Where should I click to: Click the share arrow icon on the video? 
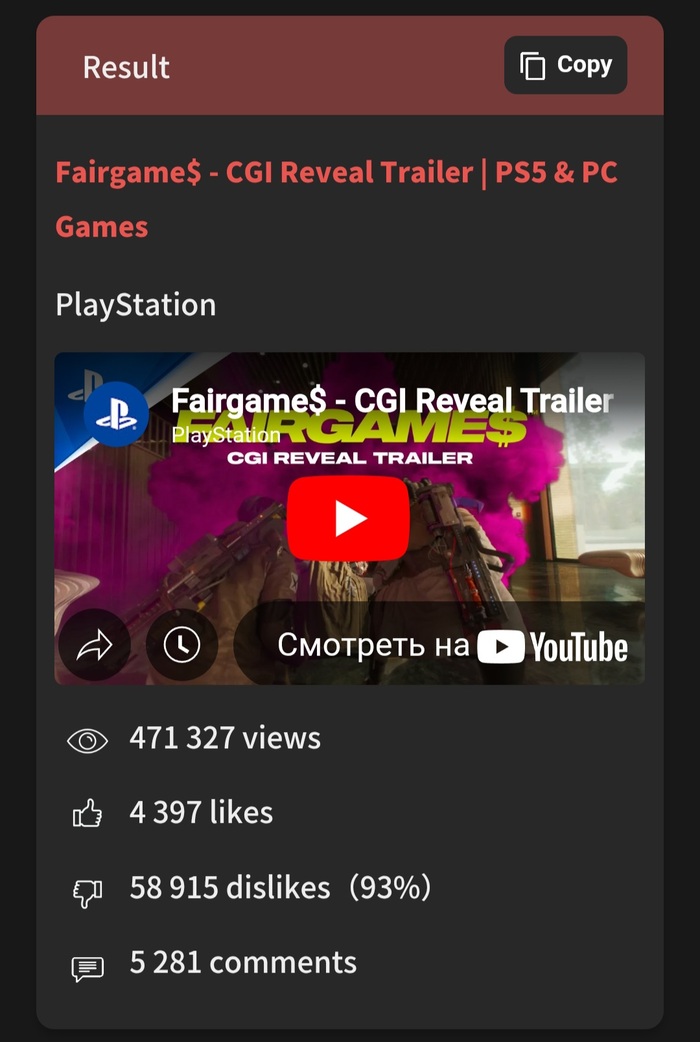tap(94, 645)
